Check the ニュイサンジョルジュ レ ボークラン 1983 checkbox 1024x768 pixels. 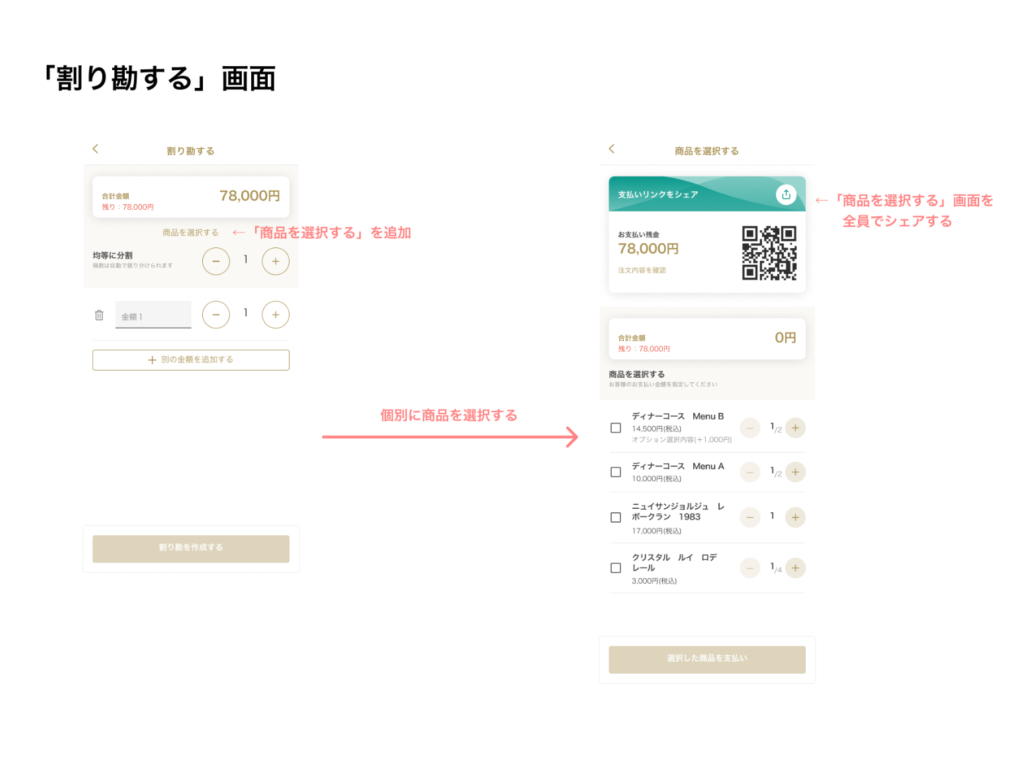coord(615,517)
